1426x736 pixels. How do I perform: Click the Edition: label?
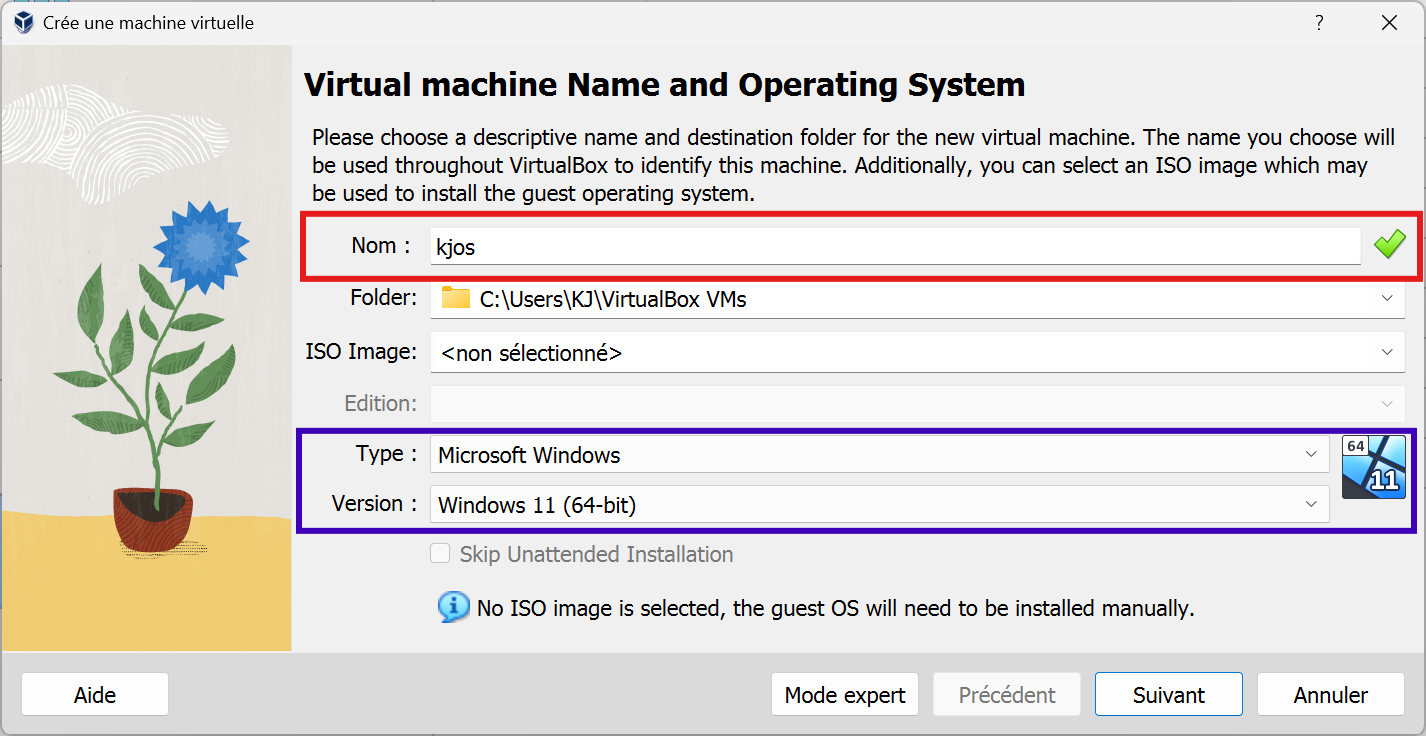tap(381, 404)
